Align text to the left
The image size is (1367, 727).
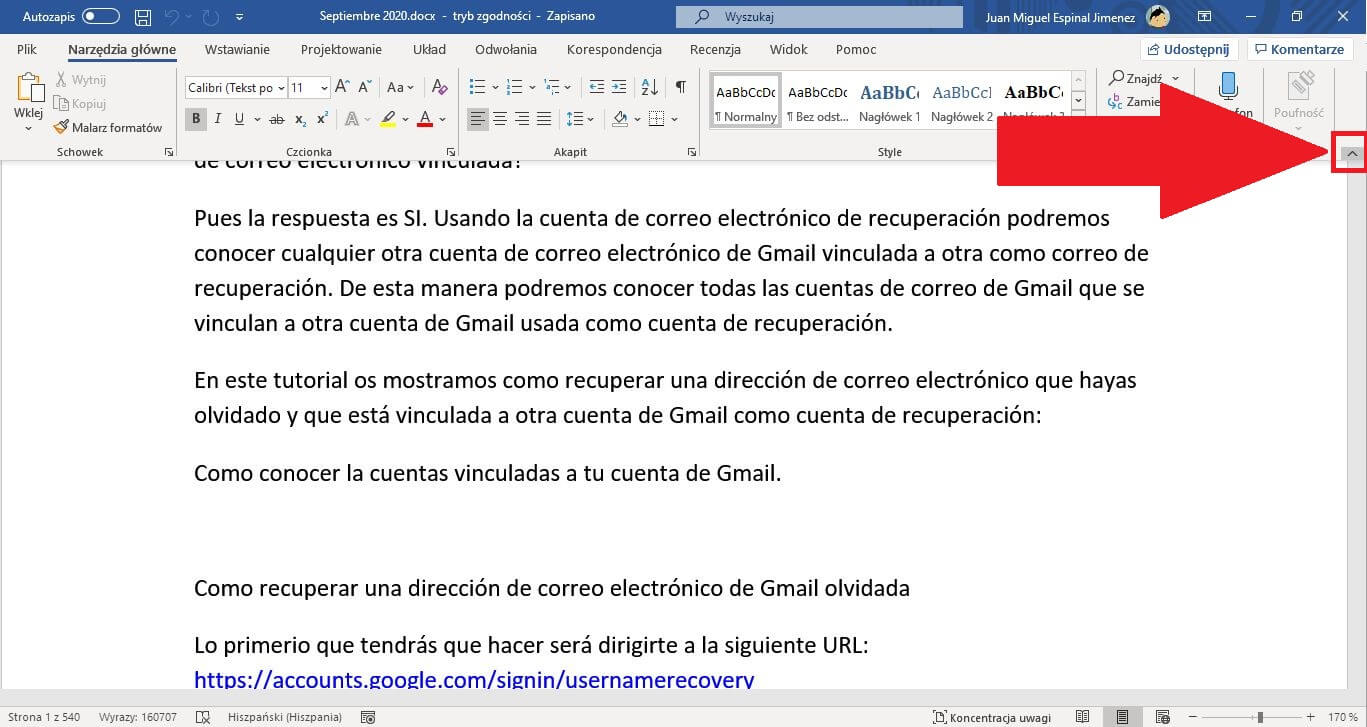click(478, 119)
